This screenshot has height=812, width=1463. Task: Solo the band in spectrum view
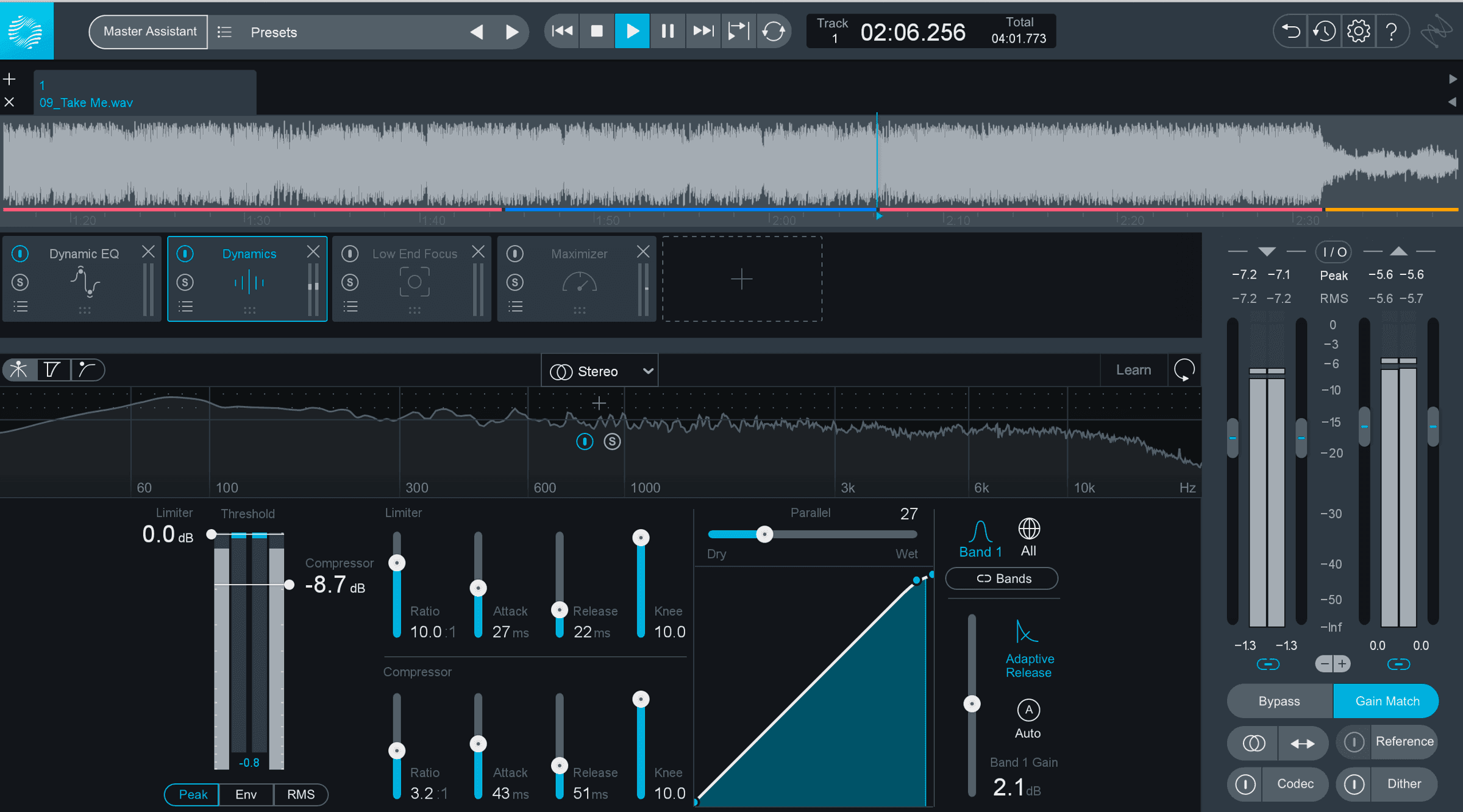click(x=612, y=441)
